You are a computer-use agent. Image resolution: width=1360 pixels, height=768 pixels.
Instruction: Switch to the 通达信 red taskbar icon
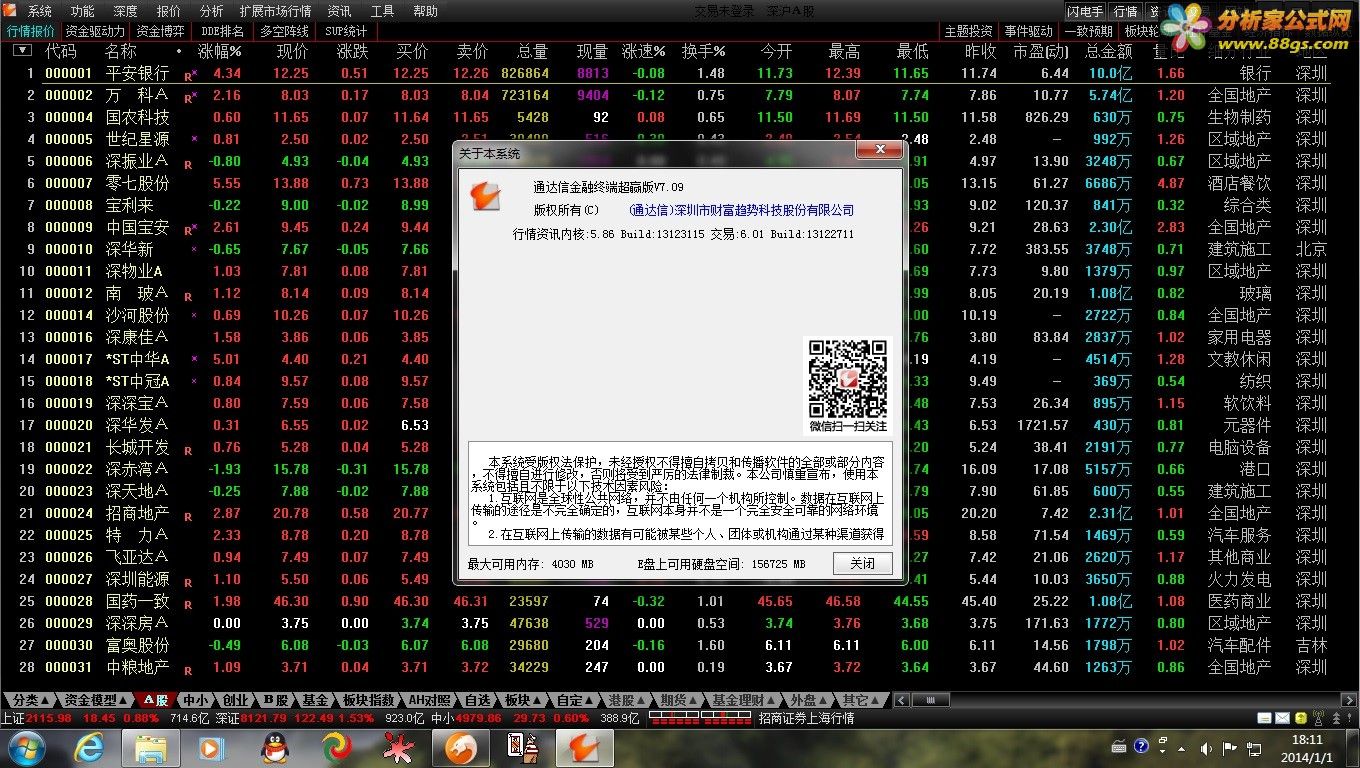585,748
